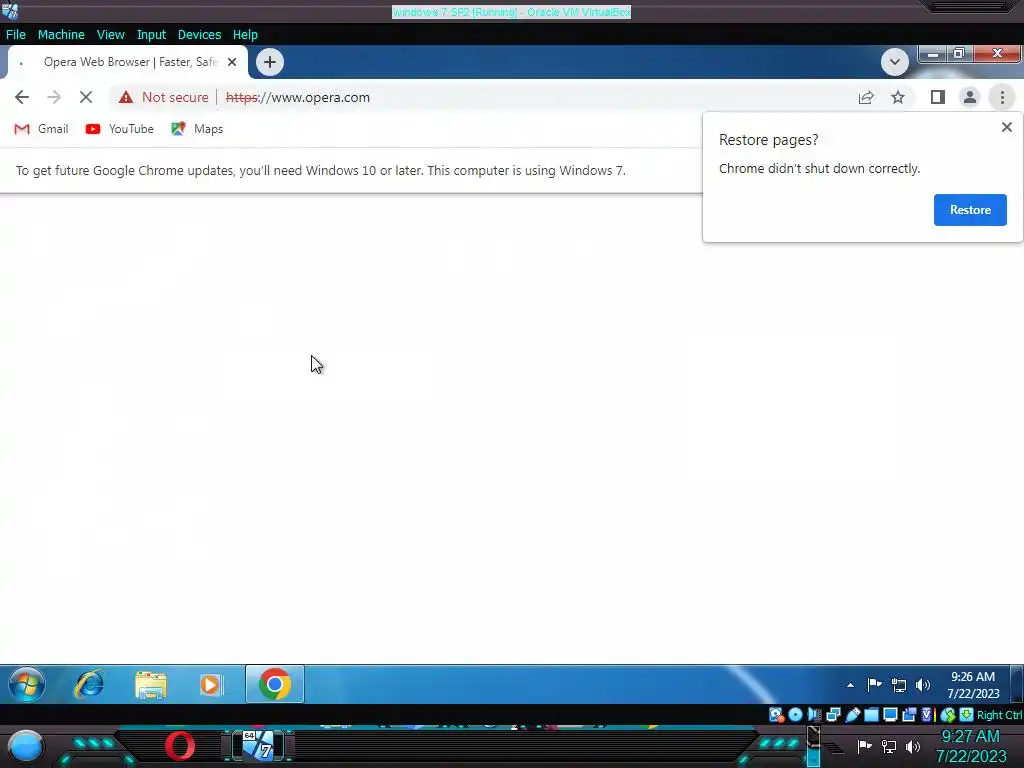Launch Internet Explorer from guest taskbar
The height and width of the screenshot is (768, 1024).
(x=89, y=684)
